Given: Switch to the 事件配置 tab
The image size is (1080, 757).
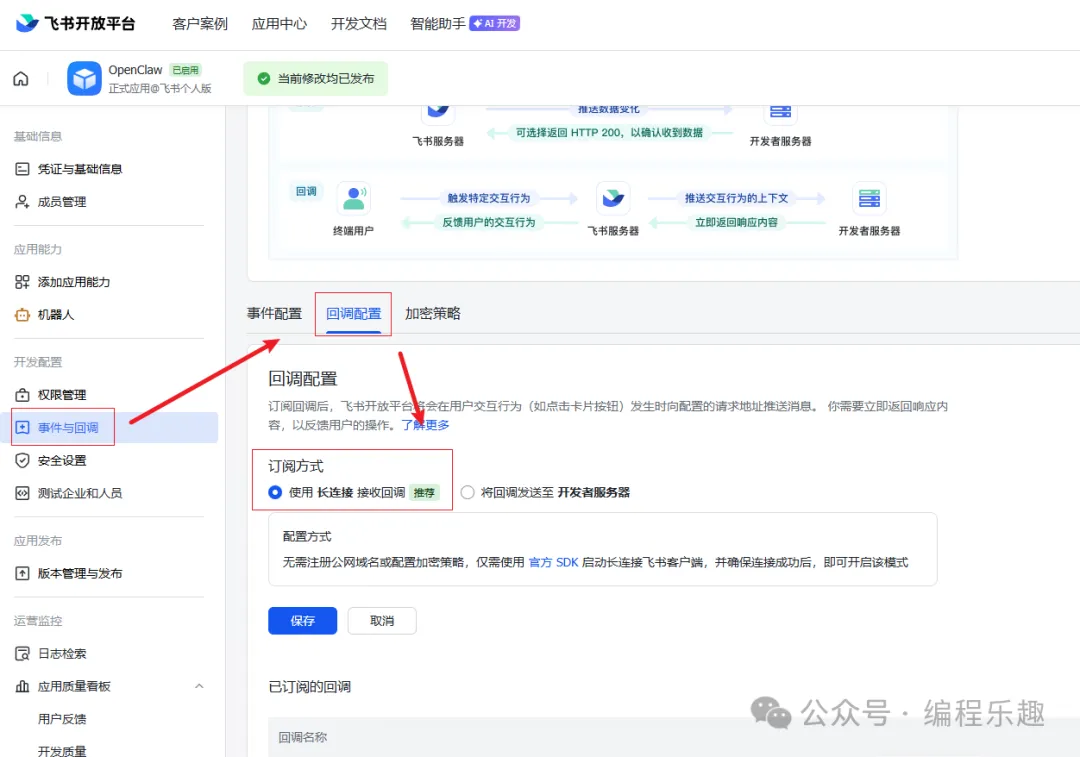Looking at the screenshot, I should (x=274, y=313).
